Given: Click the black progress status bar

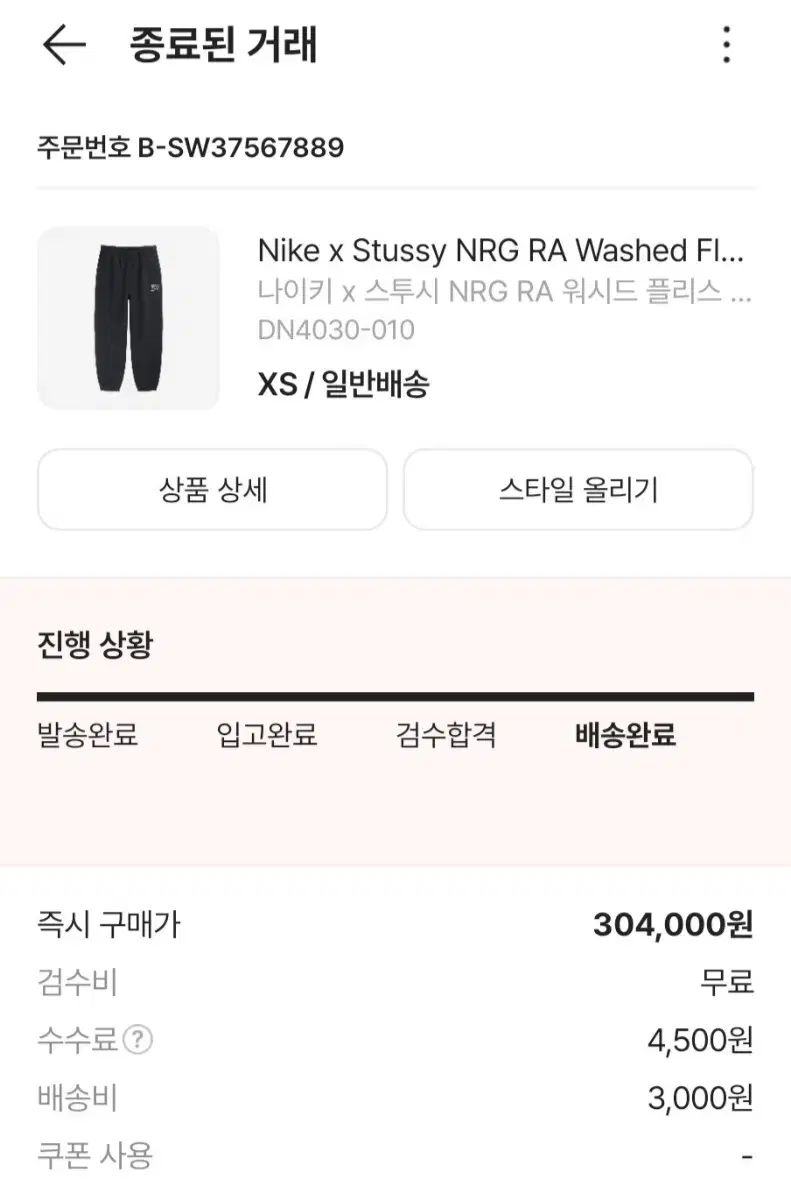Looking at the screenshot, I should [395, 697].
